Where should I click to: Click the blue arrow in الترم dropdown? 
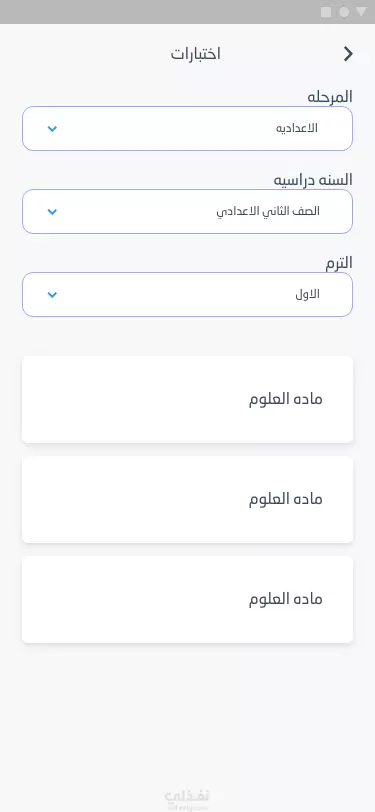pyautogui.click(x=52, y=295)
